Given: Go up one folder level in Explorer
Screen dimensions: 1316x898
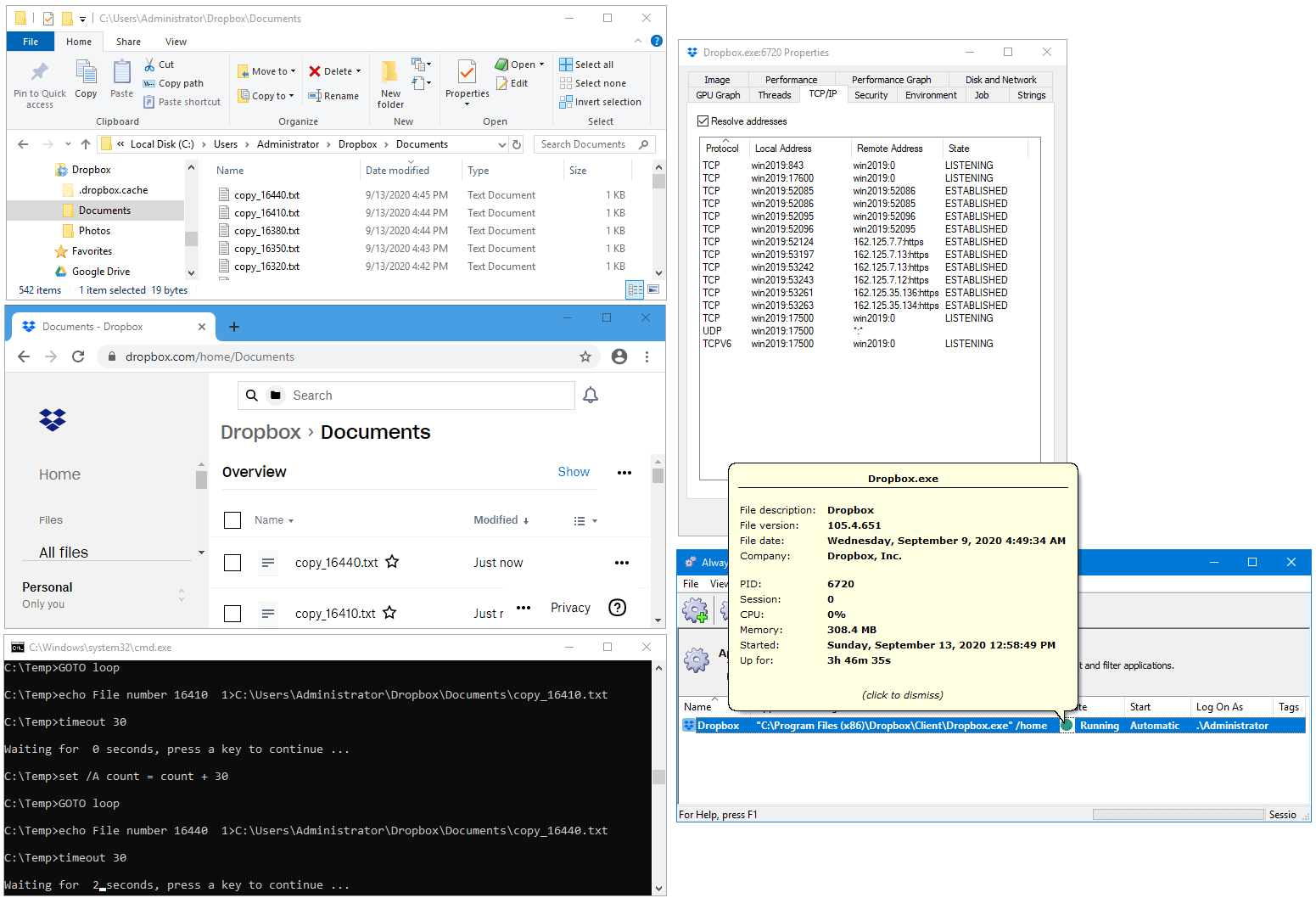Looking at the screenshot, I should click(x=86, y=144).
